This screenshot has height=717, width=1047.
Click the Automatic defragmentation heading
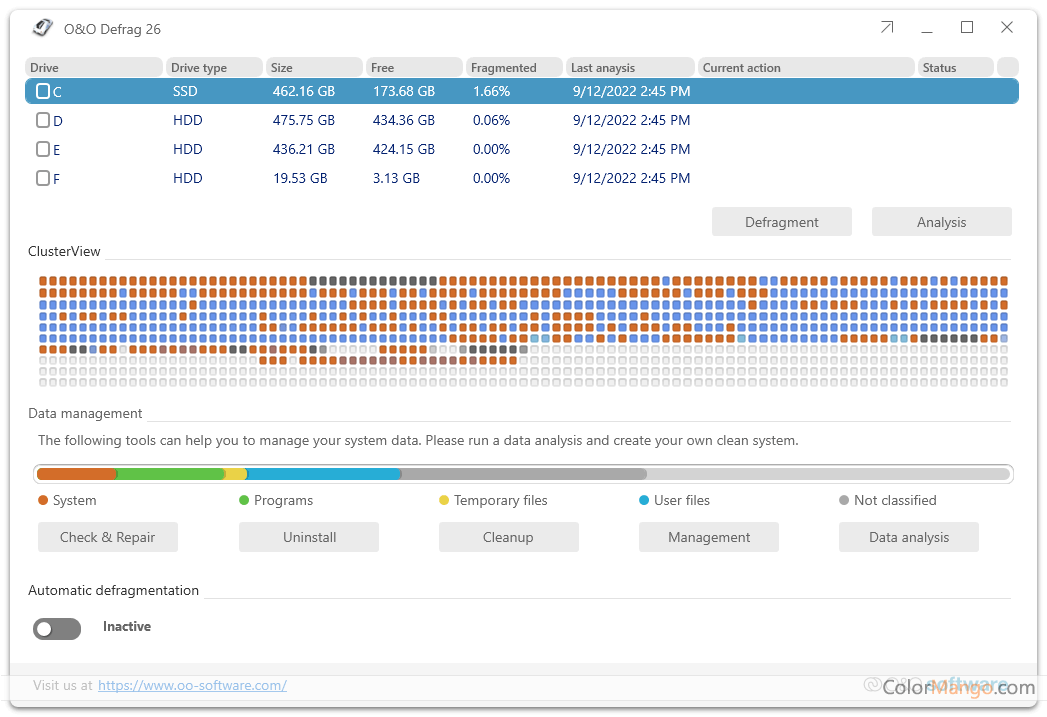coord(114,590)
